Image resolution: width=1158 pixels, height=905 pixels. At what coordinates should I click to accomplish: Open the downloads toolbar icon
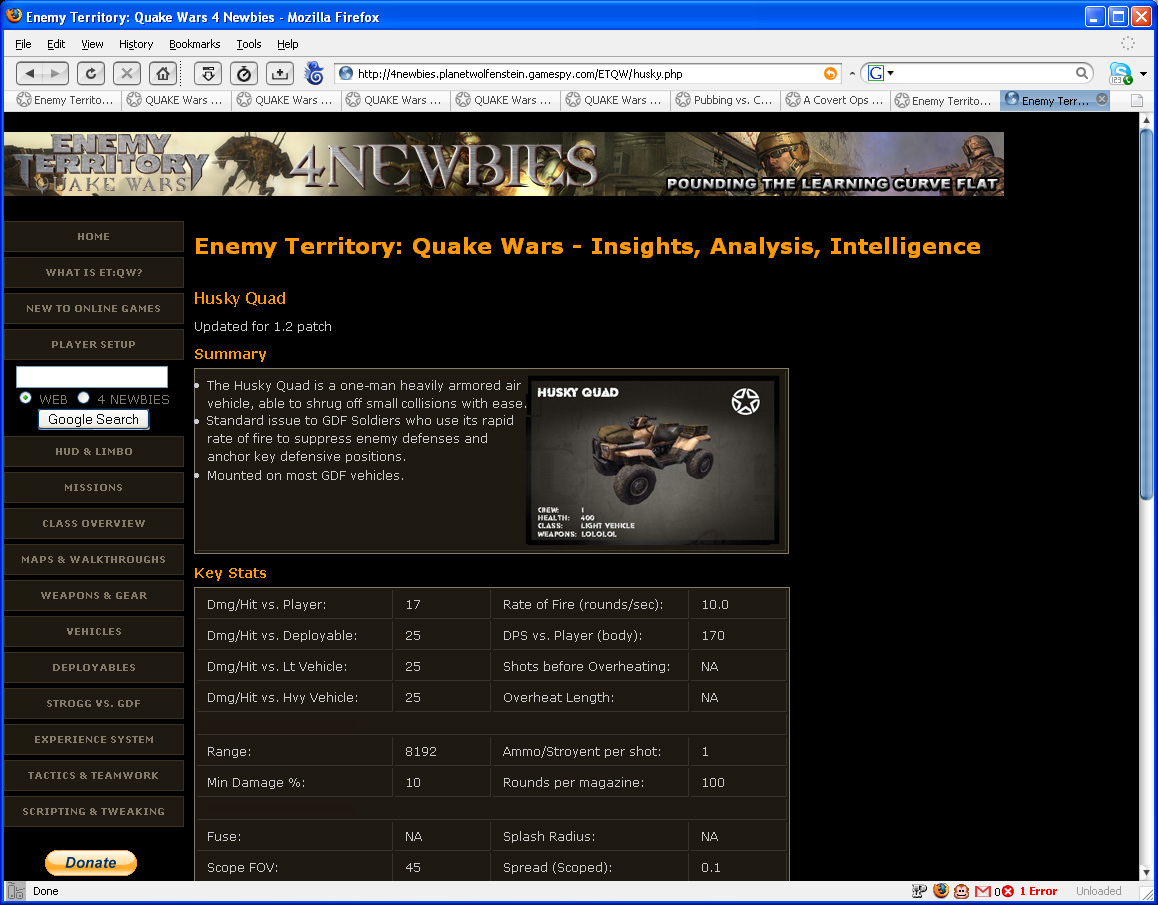(x=279, y=73)
